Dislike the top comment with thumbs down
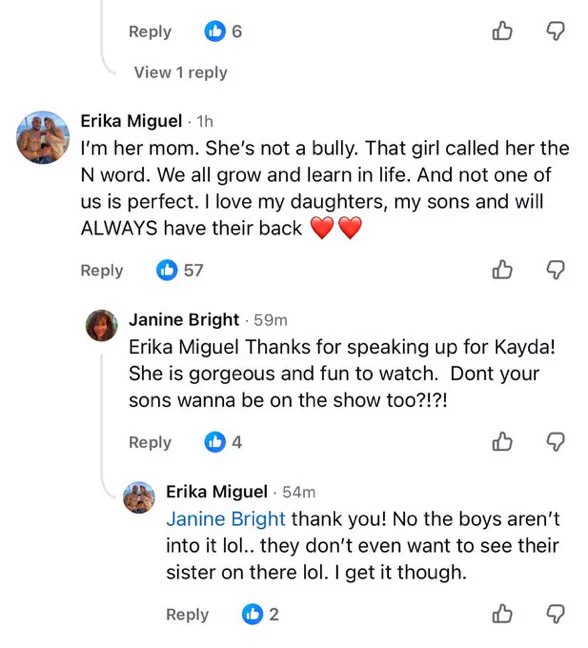 click(556, 31)
